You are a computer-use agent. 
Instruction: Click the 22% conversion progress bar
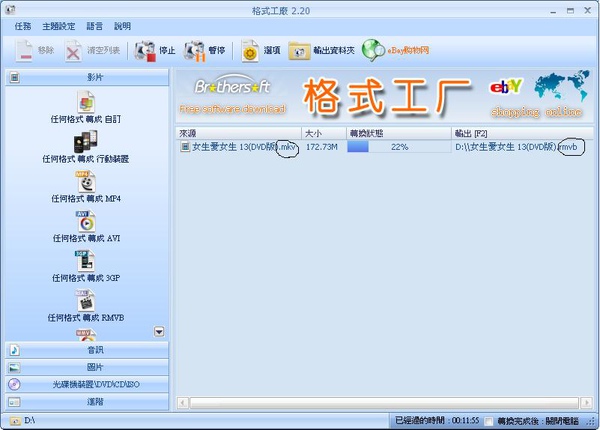click(x=399, y=147)
